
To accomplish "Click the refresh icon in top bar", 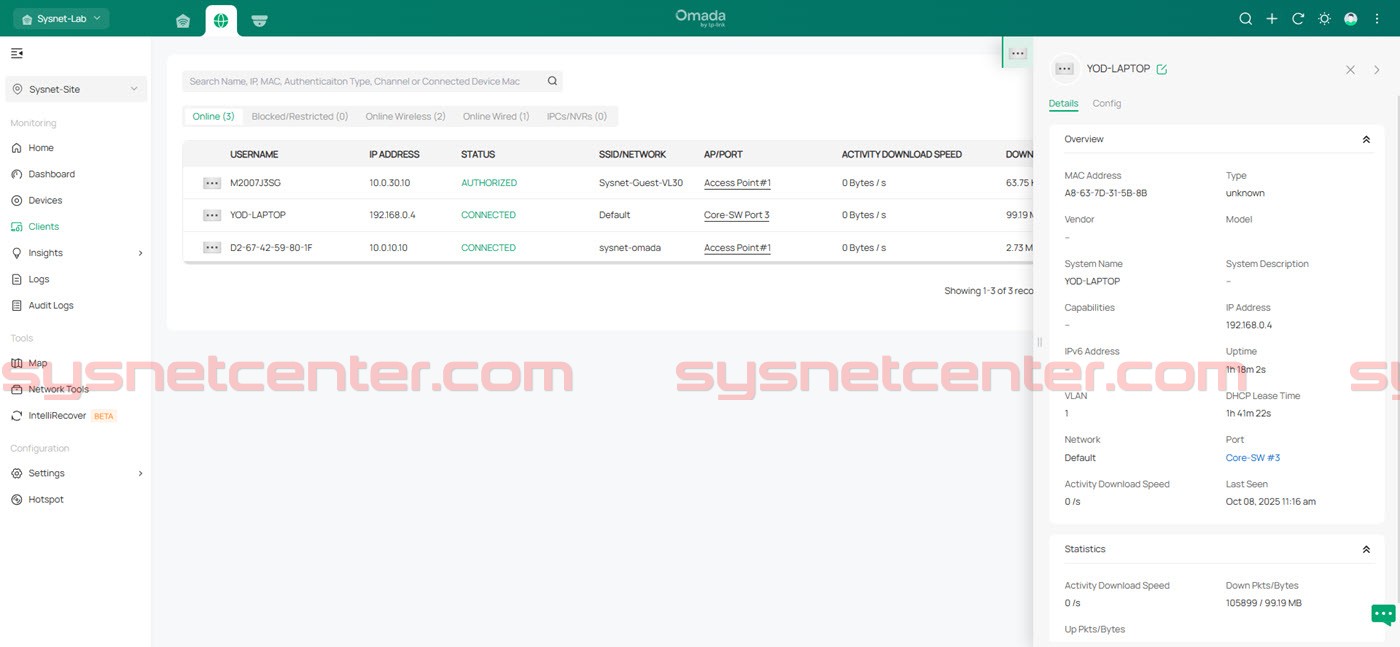I will (1298, 19).
